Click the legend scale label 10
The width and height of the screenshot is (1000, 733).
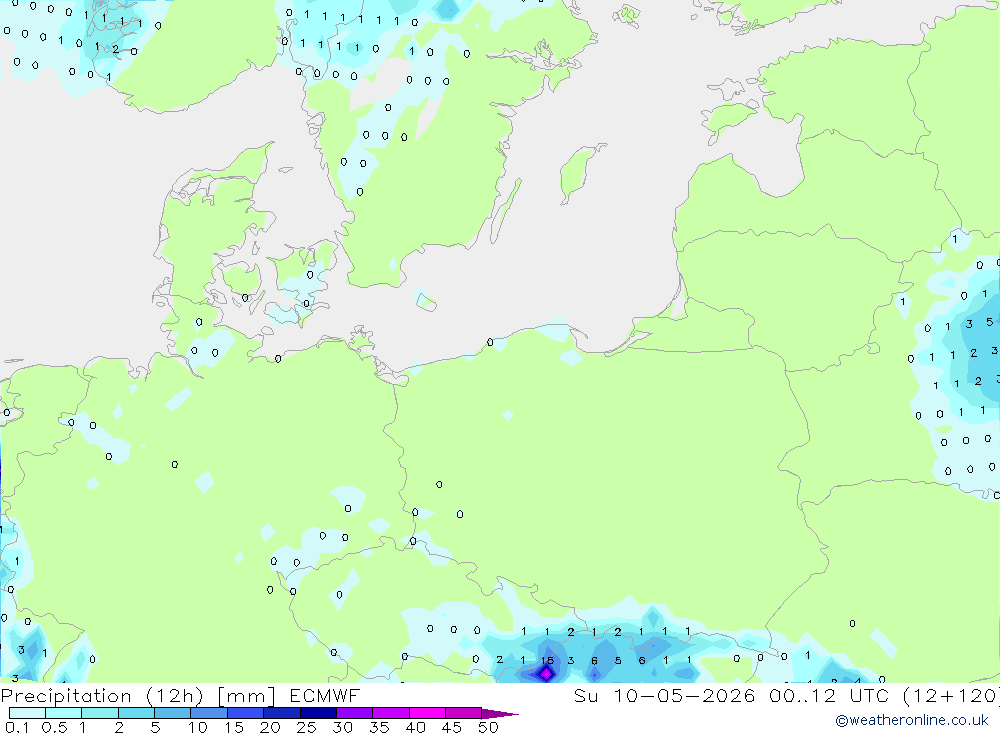coord(198,727)
